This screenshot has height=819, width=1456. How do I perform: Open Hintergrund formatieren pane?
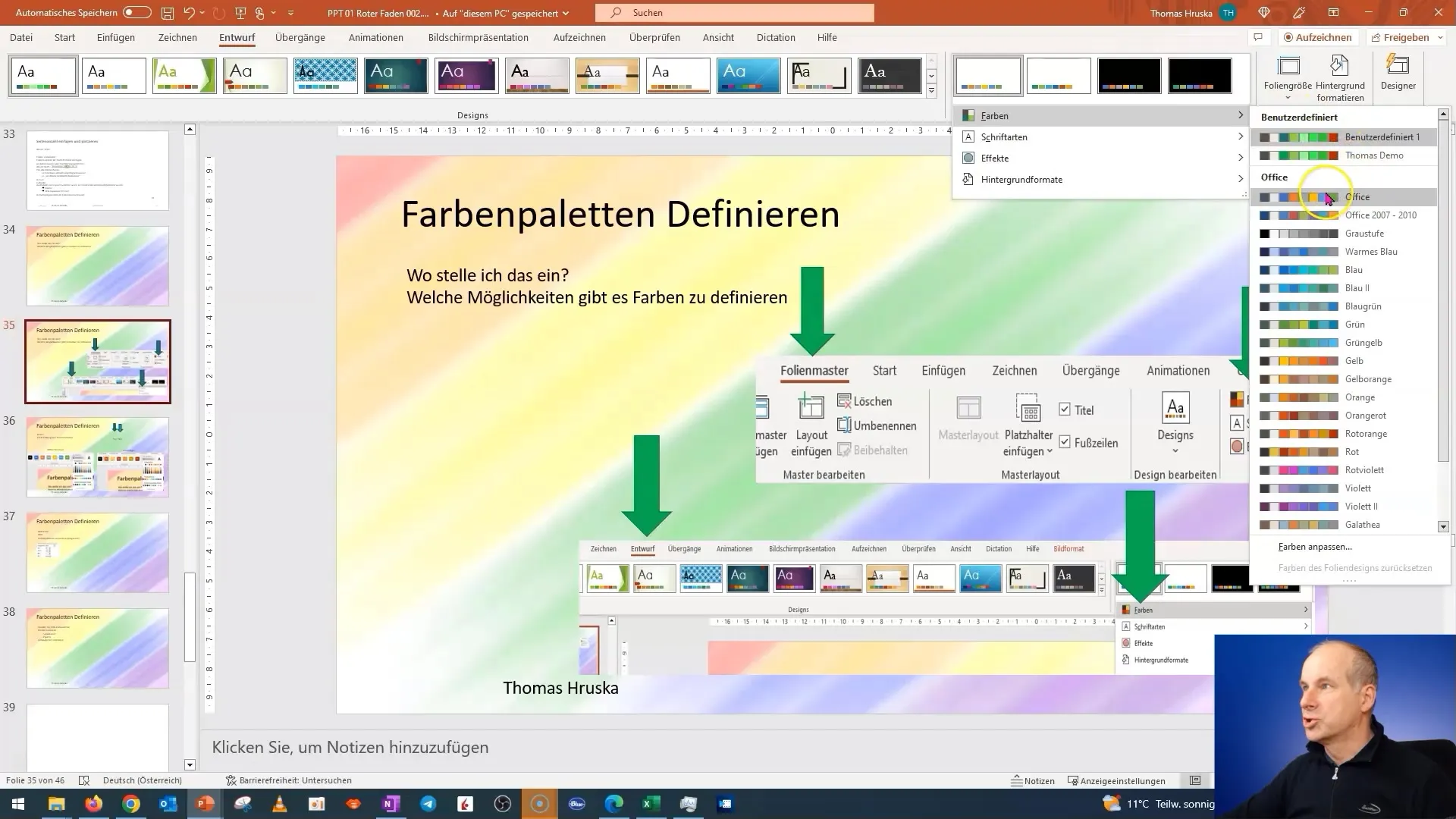pyautogui.click(x=1340, y=77)
